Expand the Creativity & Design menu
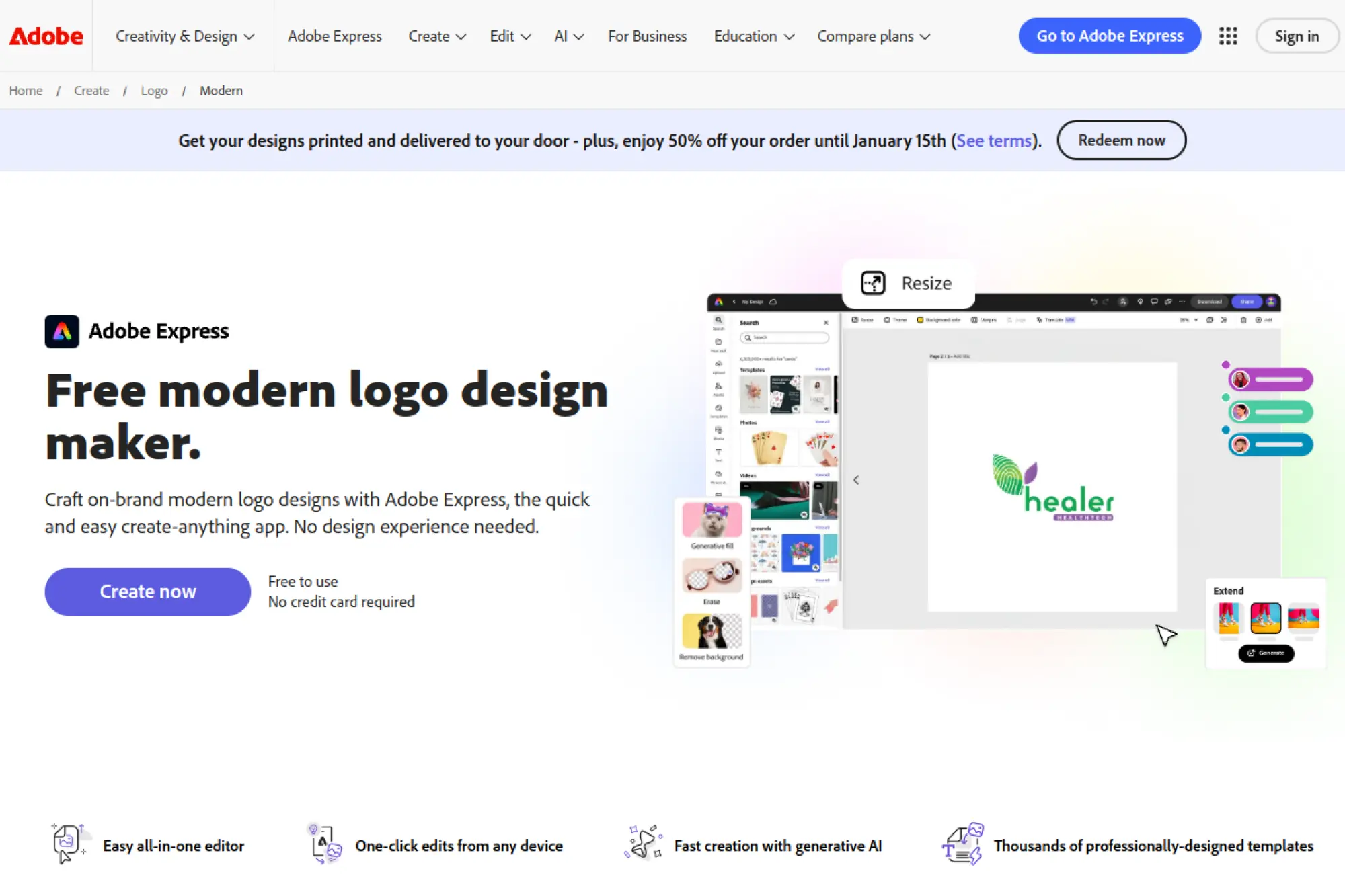 click(x=183, y=36)
